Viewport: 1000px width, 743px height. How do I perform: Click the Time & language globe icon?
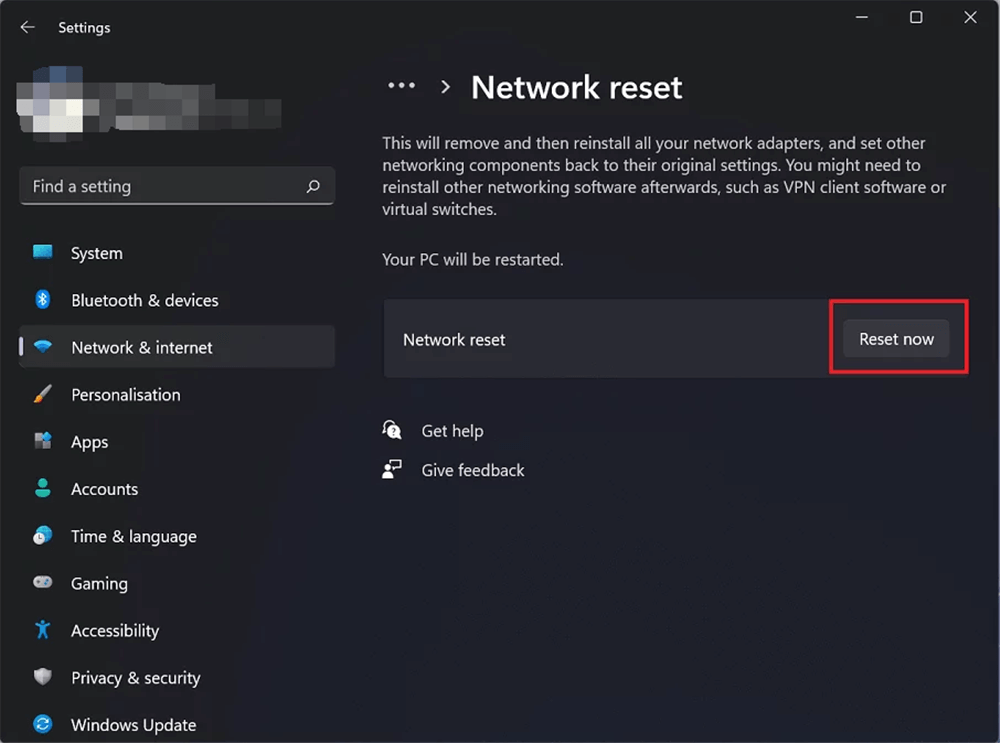pyautogui.click(x=43, y=536)
